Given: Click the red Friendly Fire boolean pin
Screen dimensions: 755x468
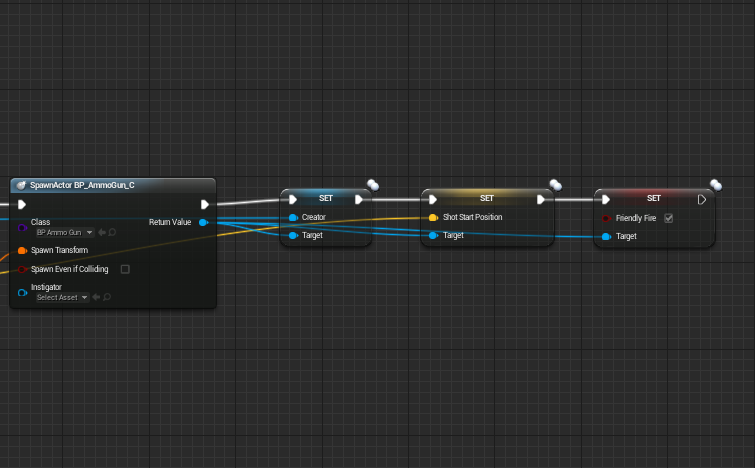Looking at the screenshot, I should click(607, 219).
